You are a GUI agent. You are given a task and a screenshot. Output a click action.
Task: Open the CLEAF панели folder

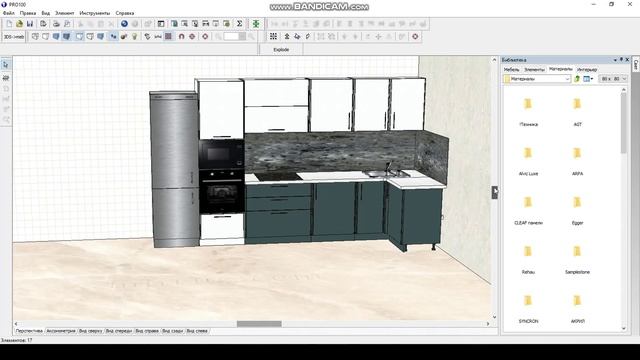(x=528, y=209)
